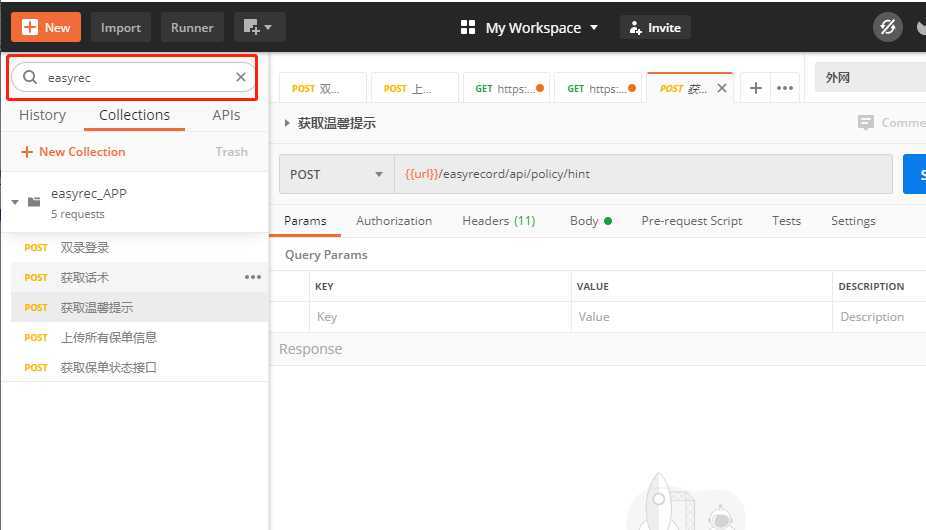The height and width of the screenshot is (530, 926).
Task: Click the workspace grid icon
Action: coord(468,27)
